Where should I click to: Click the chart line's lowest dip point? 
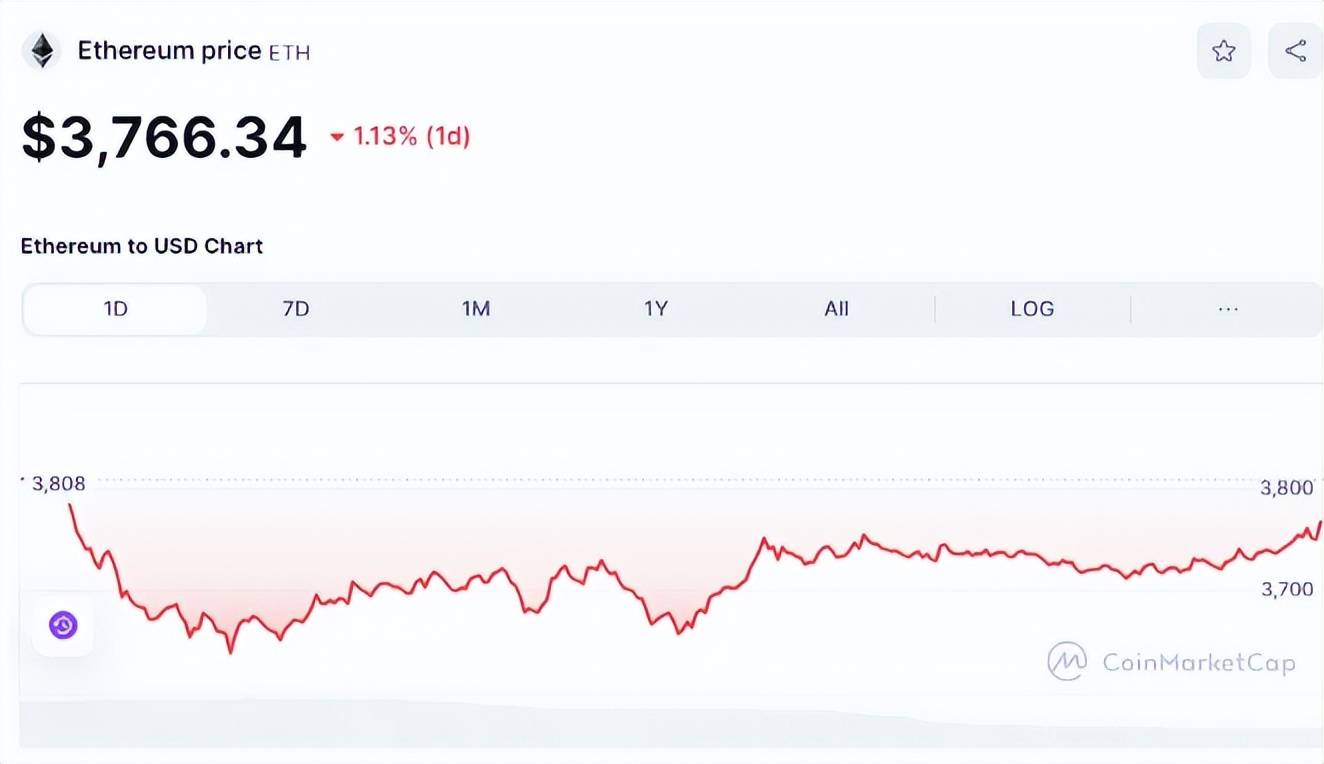click(x=231, y=651)
